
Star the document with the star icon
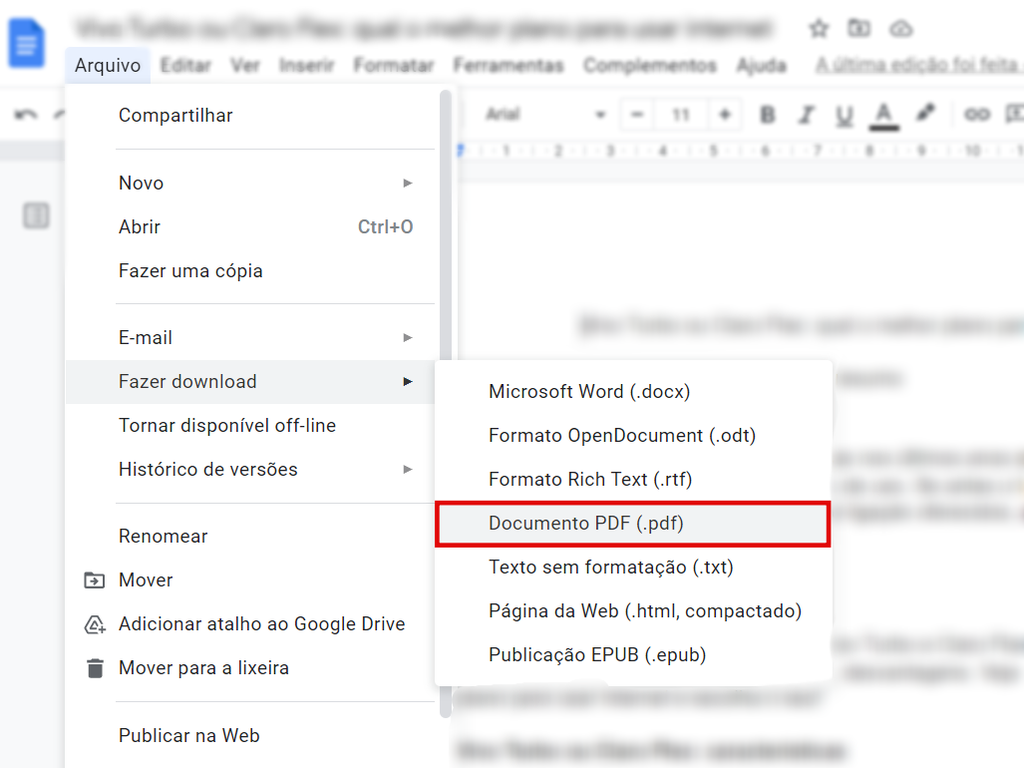(x=818, y=29)
